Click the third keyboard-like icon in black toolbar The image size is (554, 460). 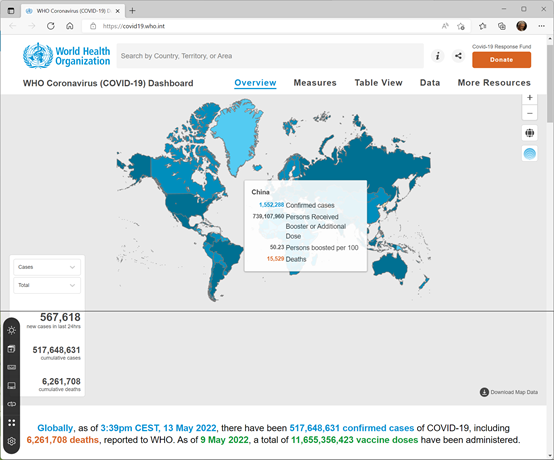click(12, 367)
